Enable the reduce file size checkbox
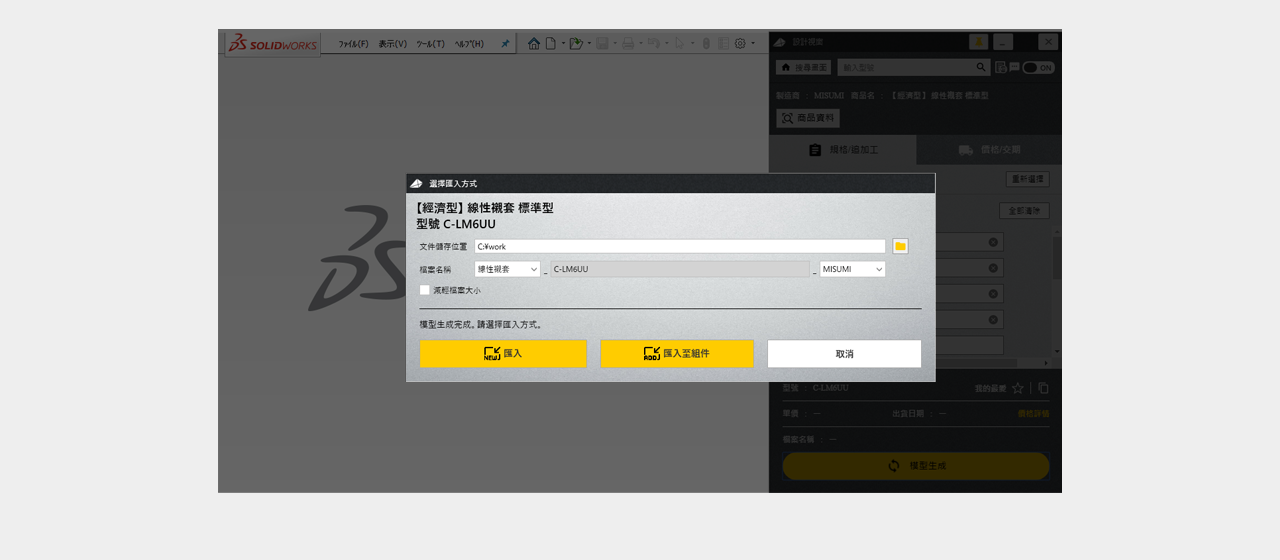The image size is (1280, 560). (x=425, y=290)
